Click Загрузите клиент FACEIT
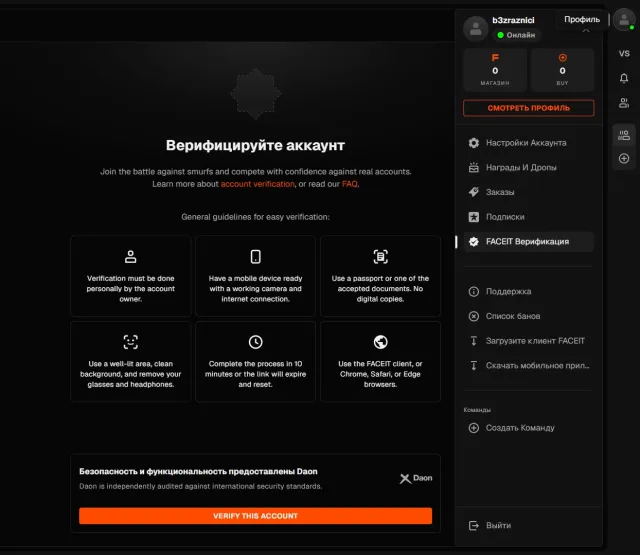 529,341
